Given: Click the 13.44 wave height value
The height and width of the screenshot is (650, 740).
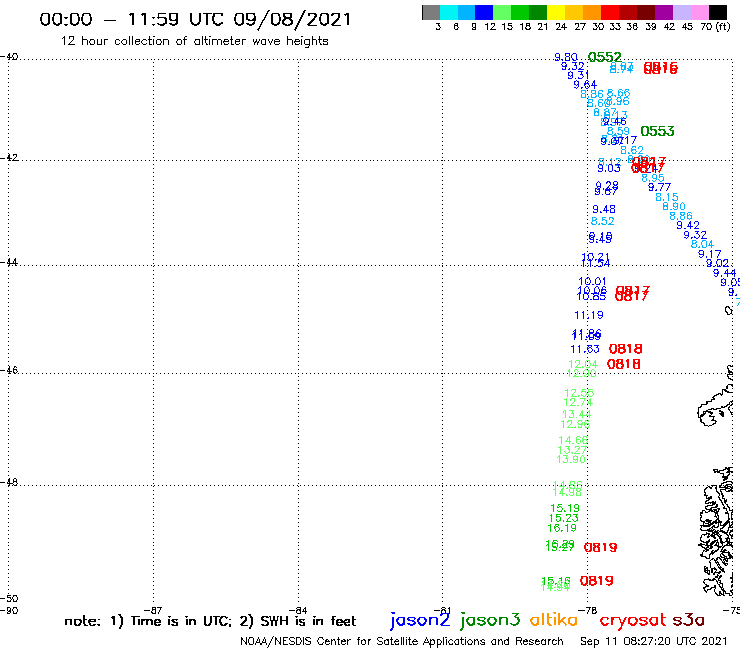Looking at the screenshot, I should 576,414.
